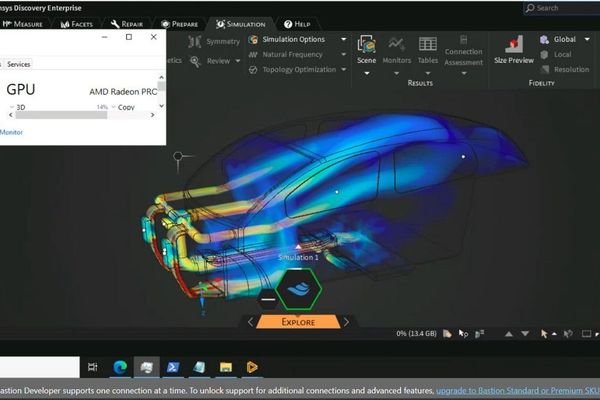Open the upgrade to Bastion Standard link
The width and height of the screenshot is (600, 400).
pos(518,391)
